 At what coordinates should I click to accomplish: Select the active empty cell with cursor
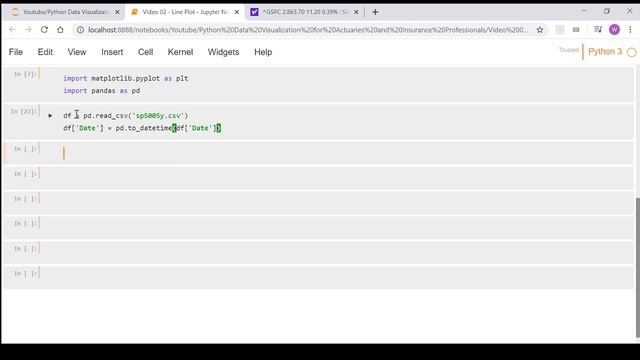(x=318, y=153)
